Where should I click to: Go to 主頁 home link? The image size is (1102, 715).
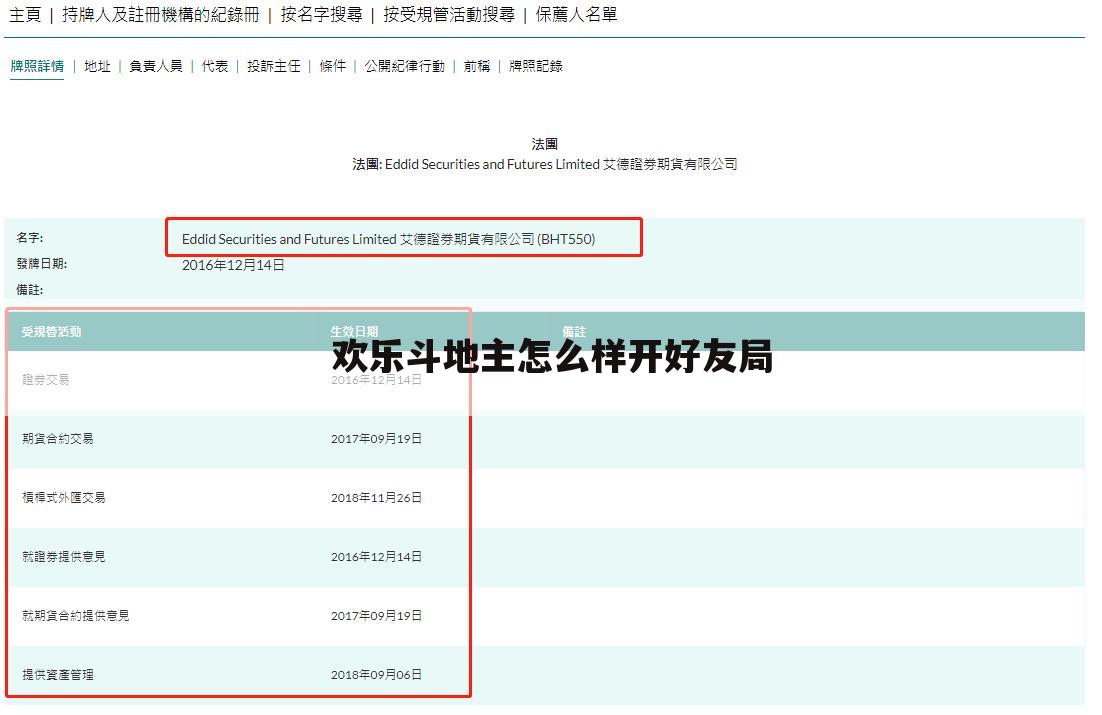25,15
